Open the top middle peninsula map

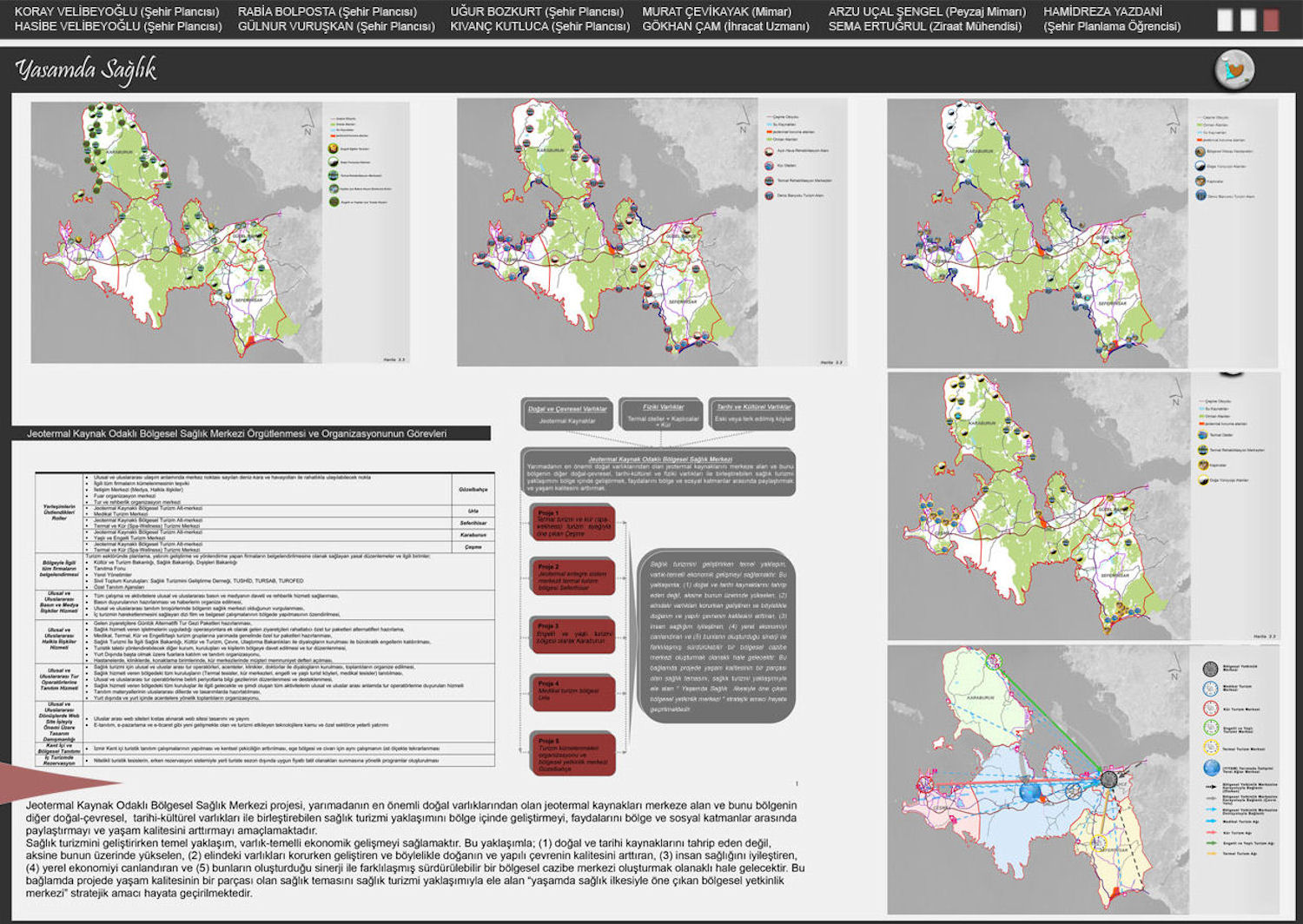click(x=651, y=232)
